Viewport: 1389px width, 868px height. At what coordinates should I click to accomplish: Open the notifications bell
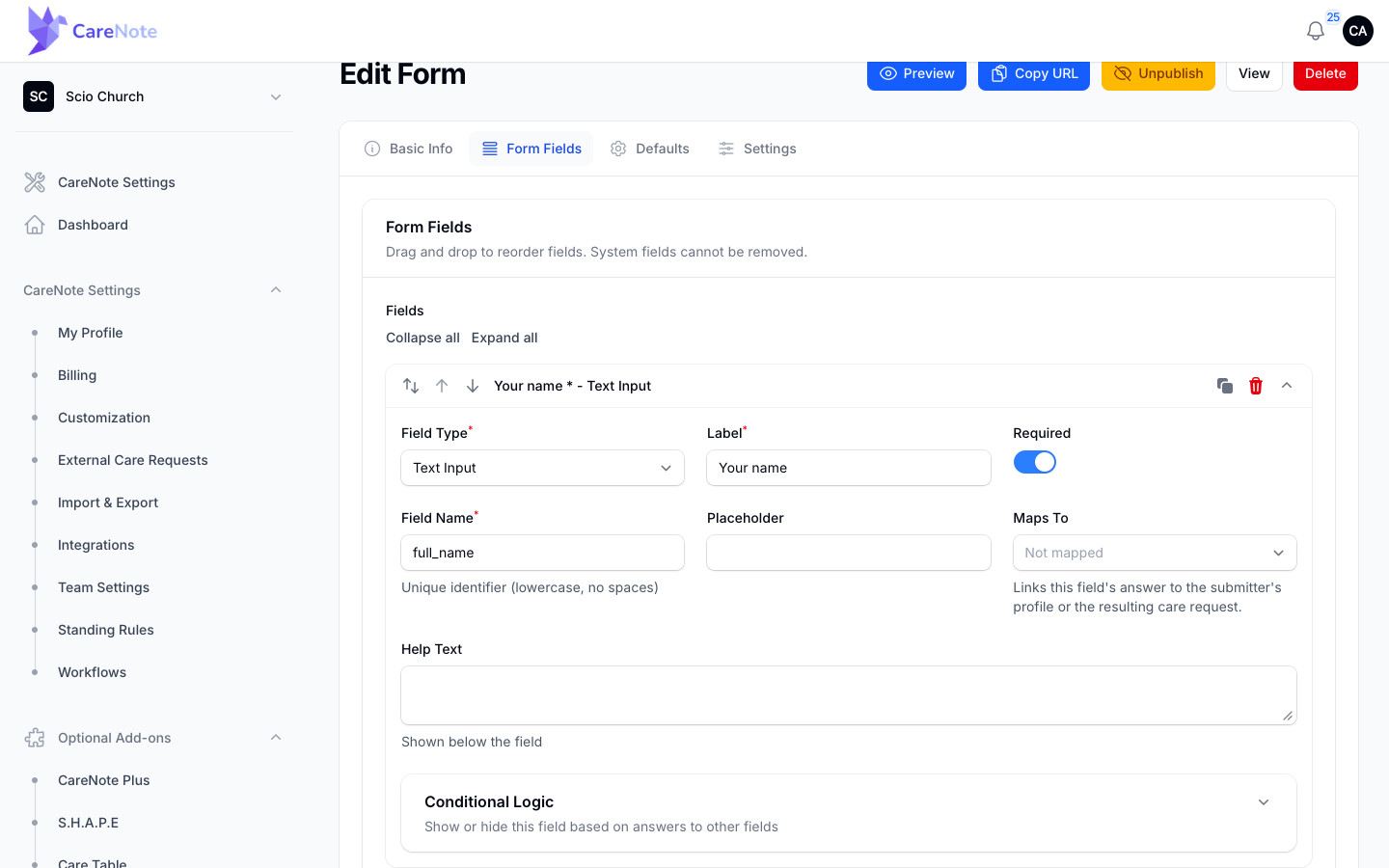pyautogui.click(x=1315, y=31)
